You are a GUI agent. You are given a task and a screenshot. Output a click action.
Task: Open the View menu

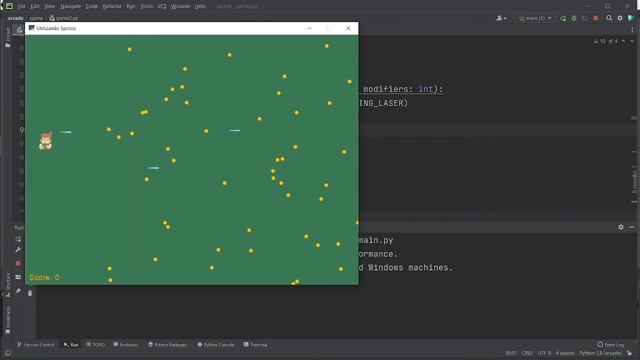[49, 7]
